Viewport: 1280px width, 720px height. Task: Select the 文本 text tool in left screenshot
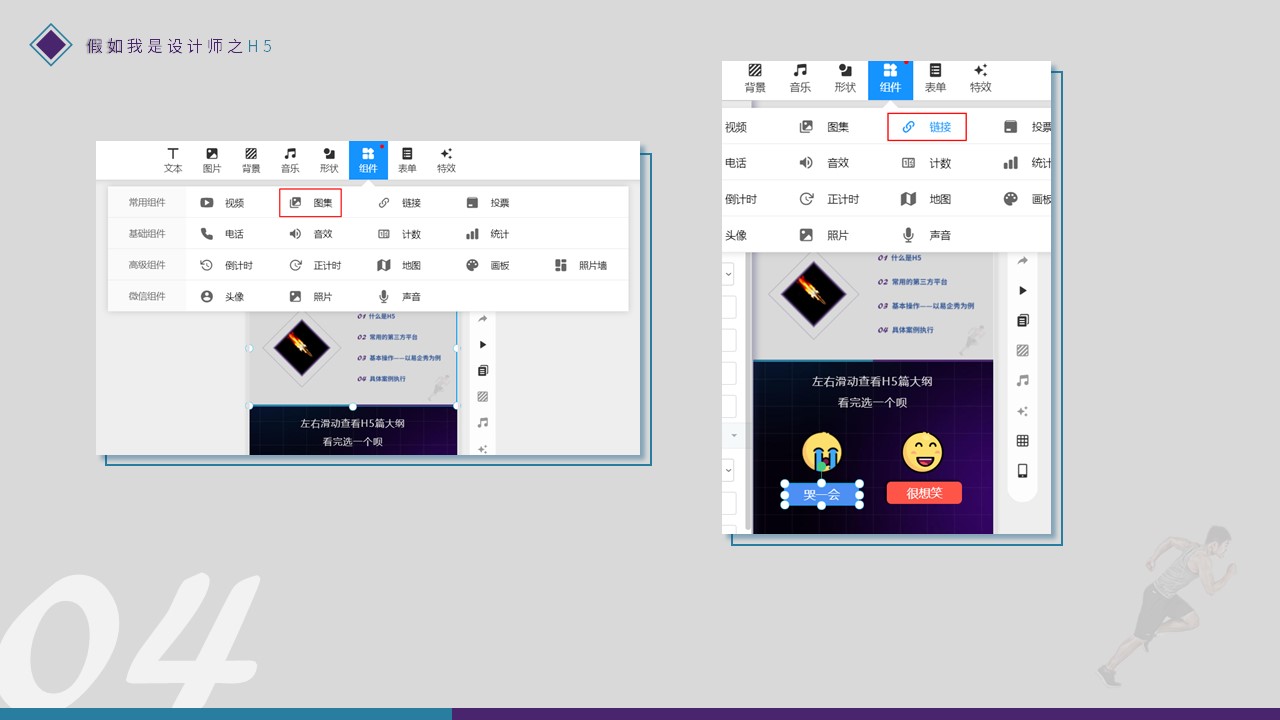[x=173, y=160]
